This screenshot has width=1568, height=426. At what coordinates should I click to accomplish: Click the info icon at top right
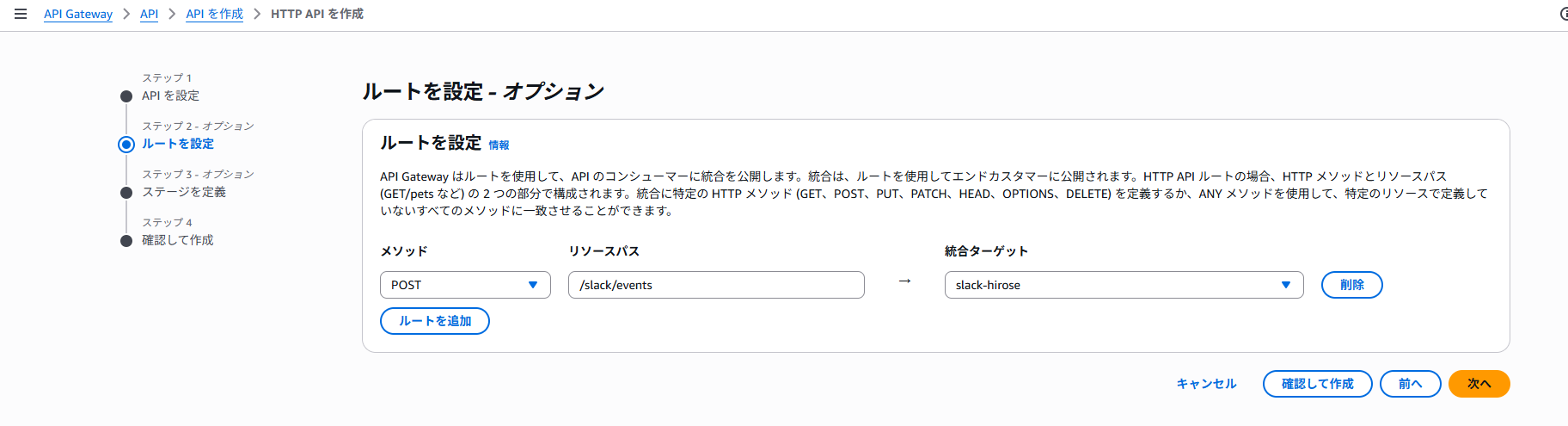pos(1564,14)
